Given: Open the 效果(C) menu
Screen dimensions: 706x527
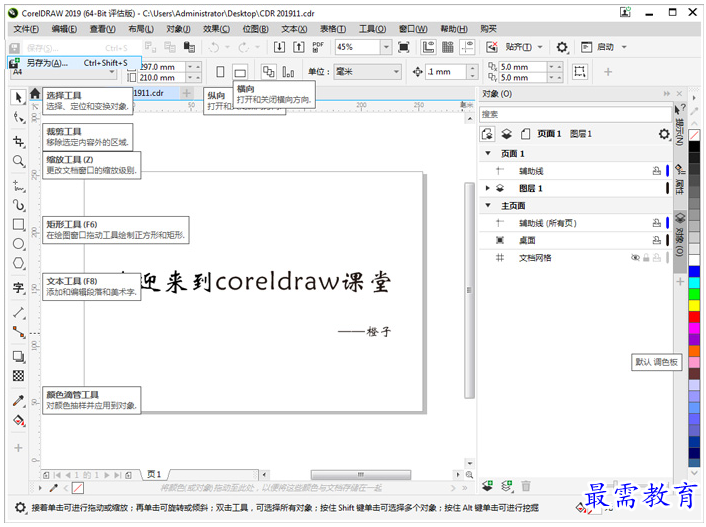Looking at the screenshot, I should (216, 29).
